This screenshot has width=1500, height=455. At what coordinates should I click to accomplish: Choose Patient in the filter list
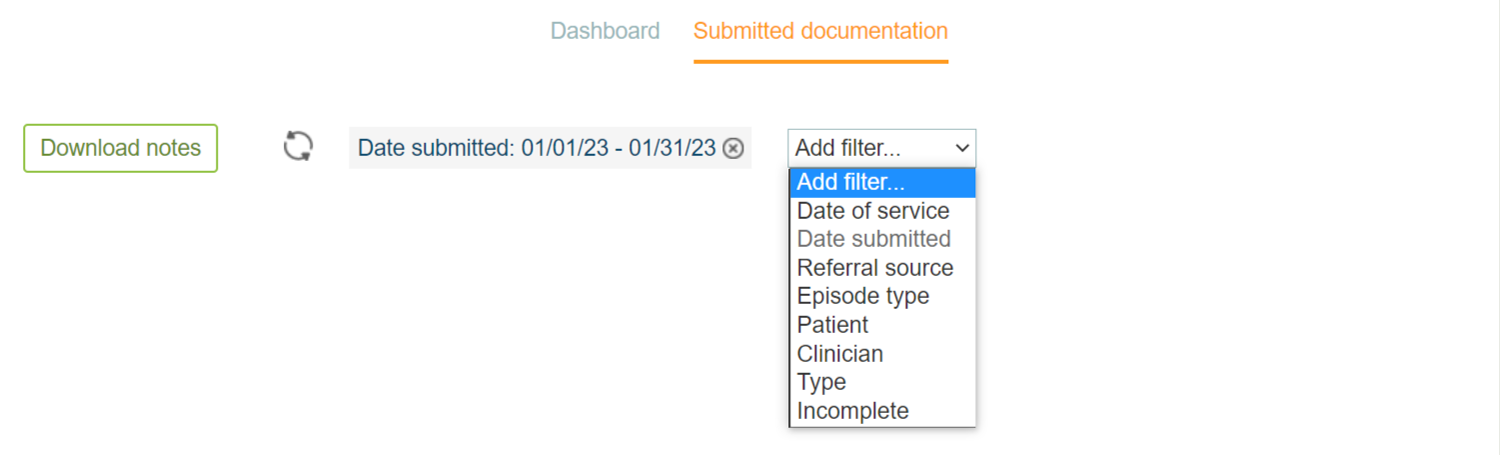(833, 325)
